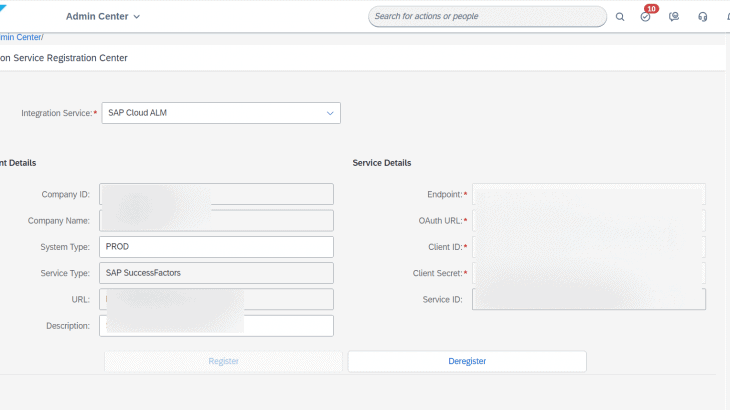Open the to-do checkmark icon with badge 10
The image size is (730, 410).
pyautogui.click(x=646, y=17)
